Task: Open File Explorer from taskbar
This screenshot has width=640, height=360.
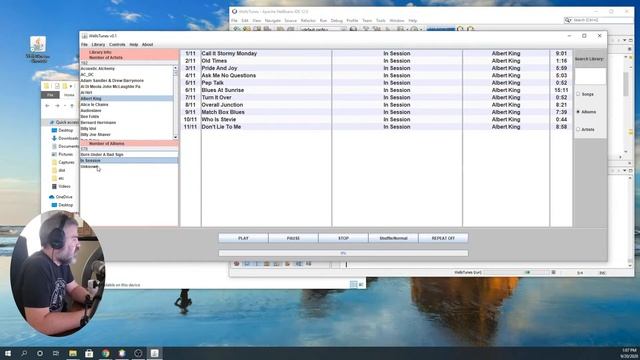Action: click(x=73, y=353)
